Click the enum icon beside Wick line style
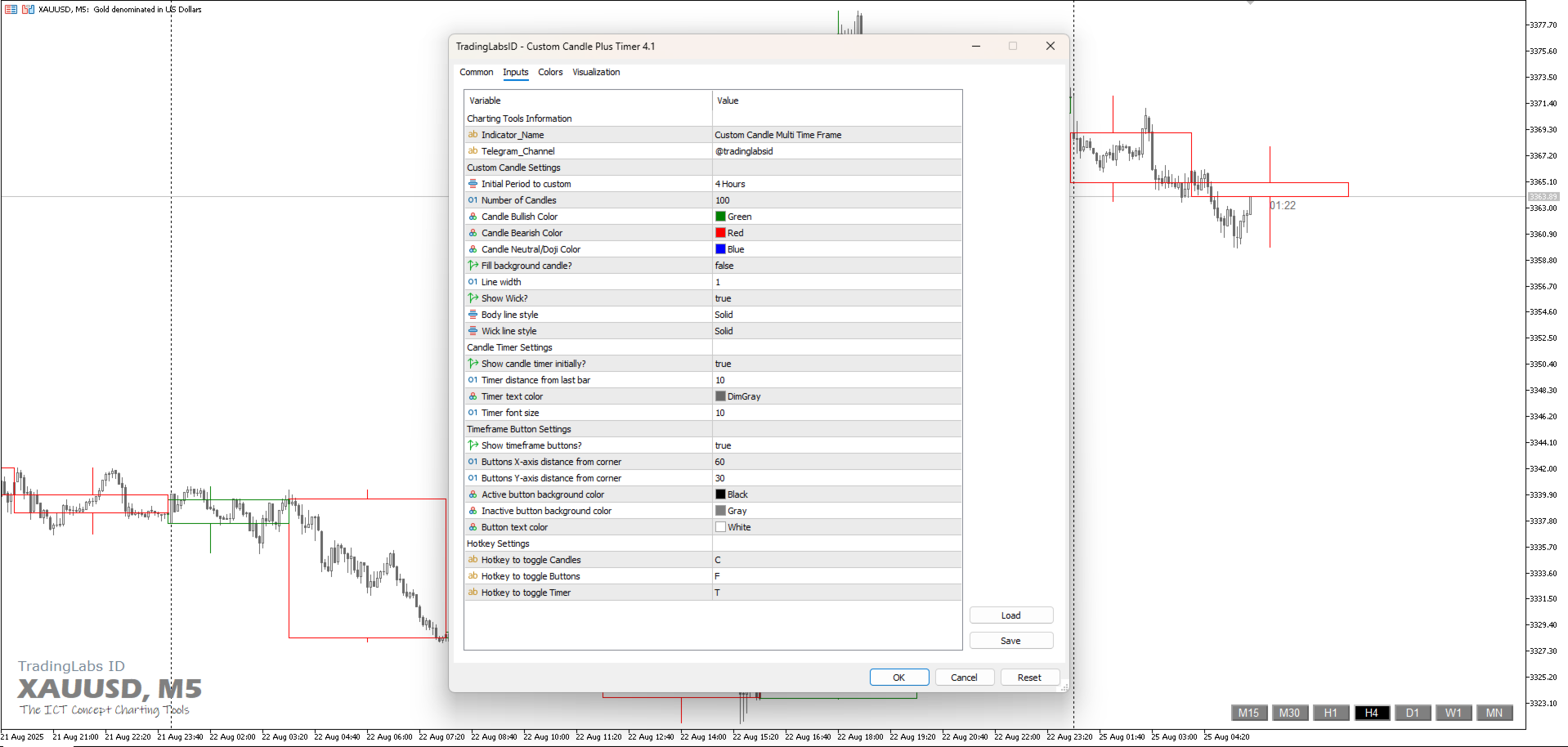The height and width of the screenshot is (747, 1568). [473, 331]
